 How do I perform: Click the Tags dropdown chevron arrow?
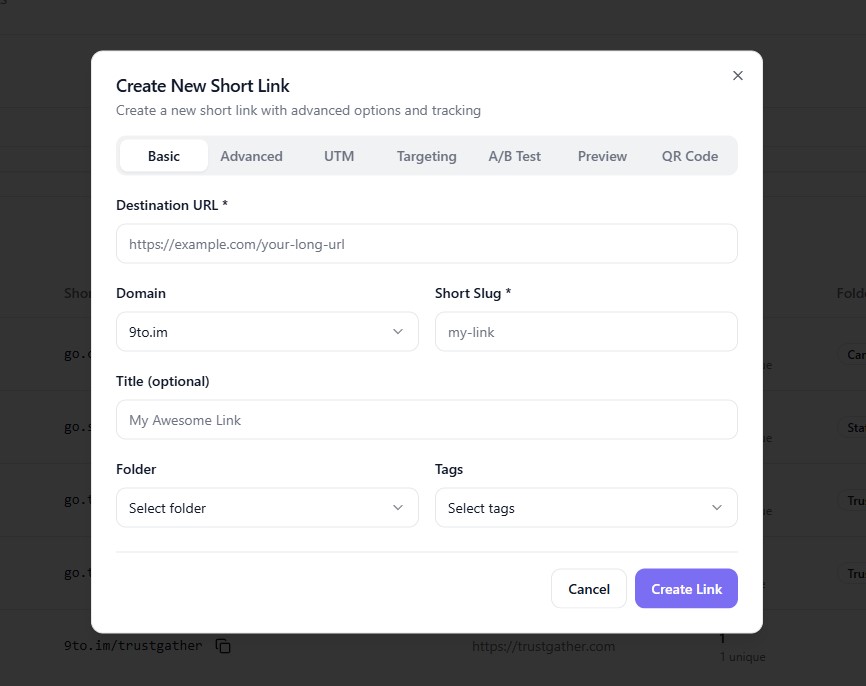717,508
